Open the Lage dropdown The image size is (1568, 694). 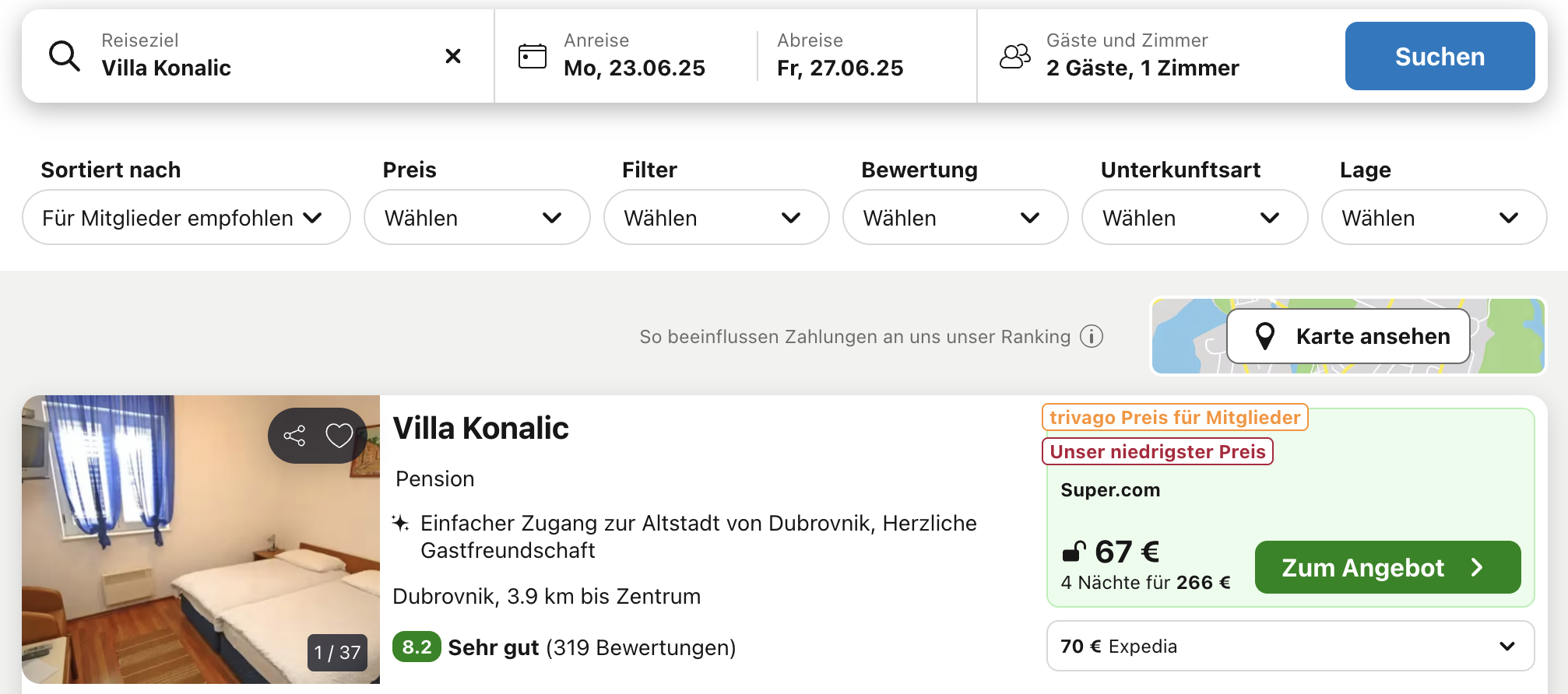[x=1434, y=218]
